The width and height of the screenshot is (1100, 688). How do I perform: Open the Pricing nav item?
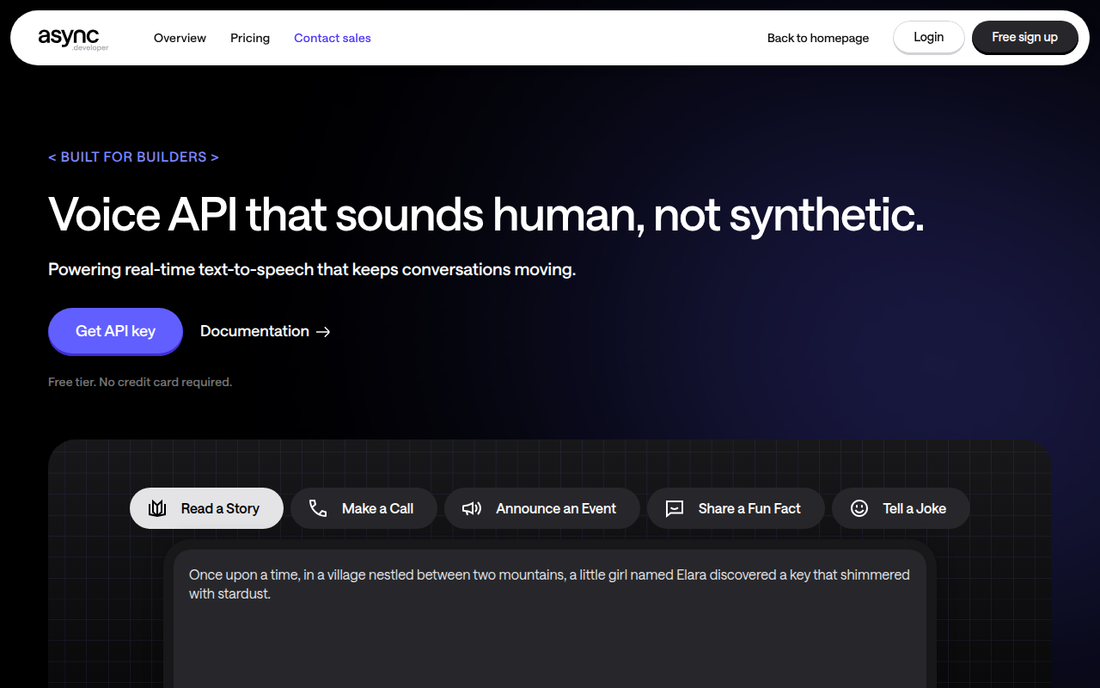click(250, 38)
